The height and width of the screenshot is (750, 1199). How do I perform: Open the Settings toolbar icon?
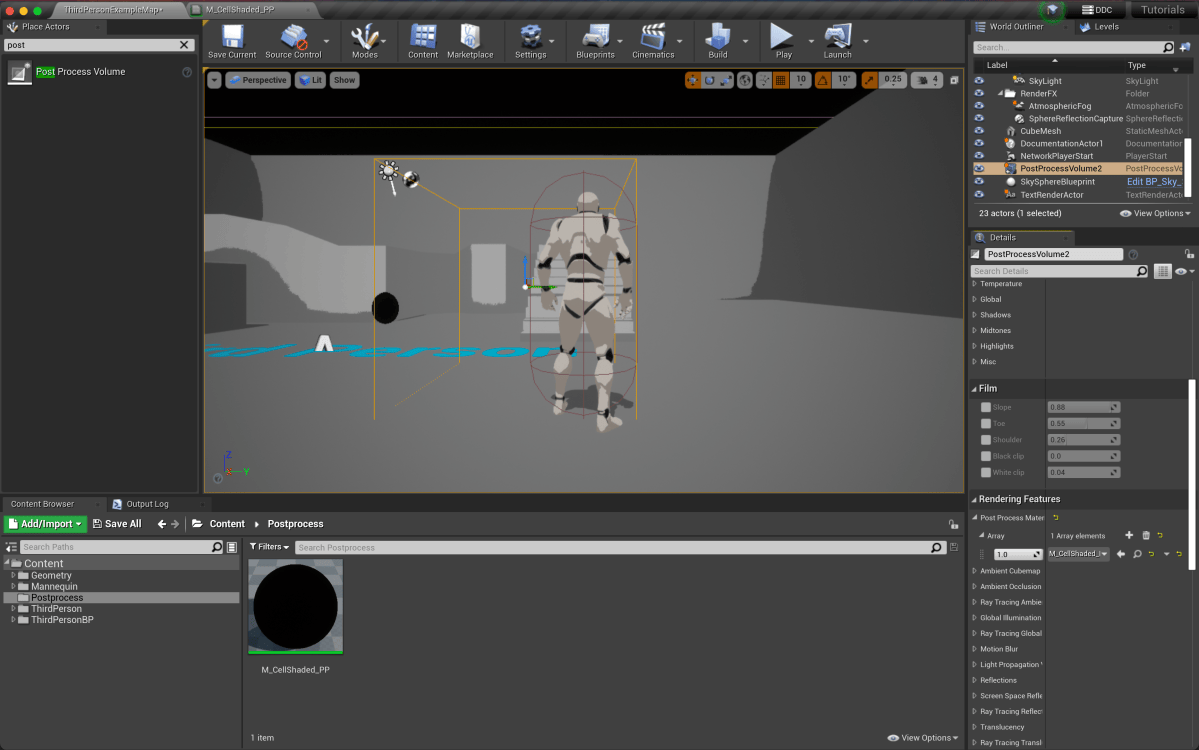530,41
